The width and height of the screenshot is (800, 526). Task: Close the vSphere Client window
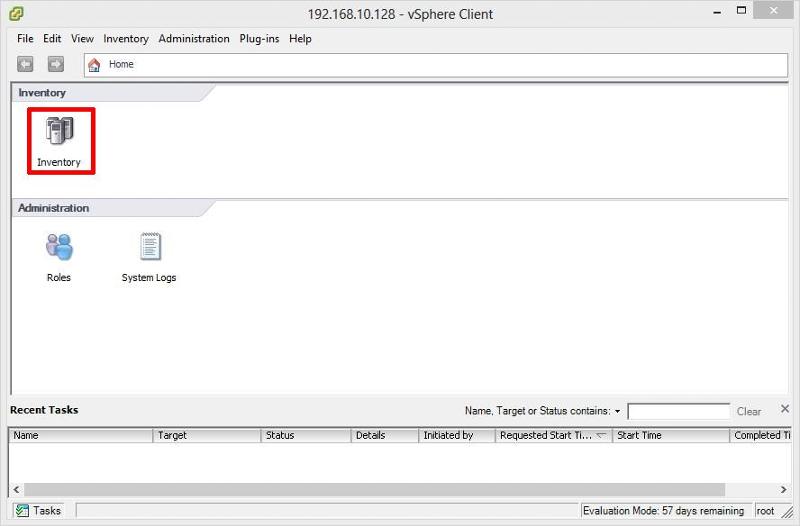pyautogui.click(x=773, y=10)
